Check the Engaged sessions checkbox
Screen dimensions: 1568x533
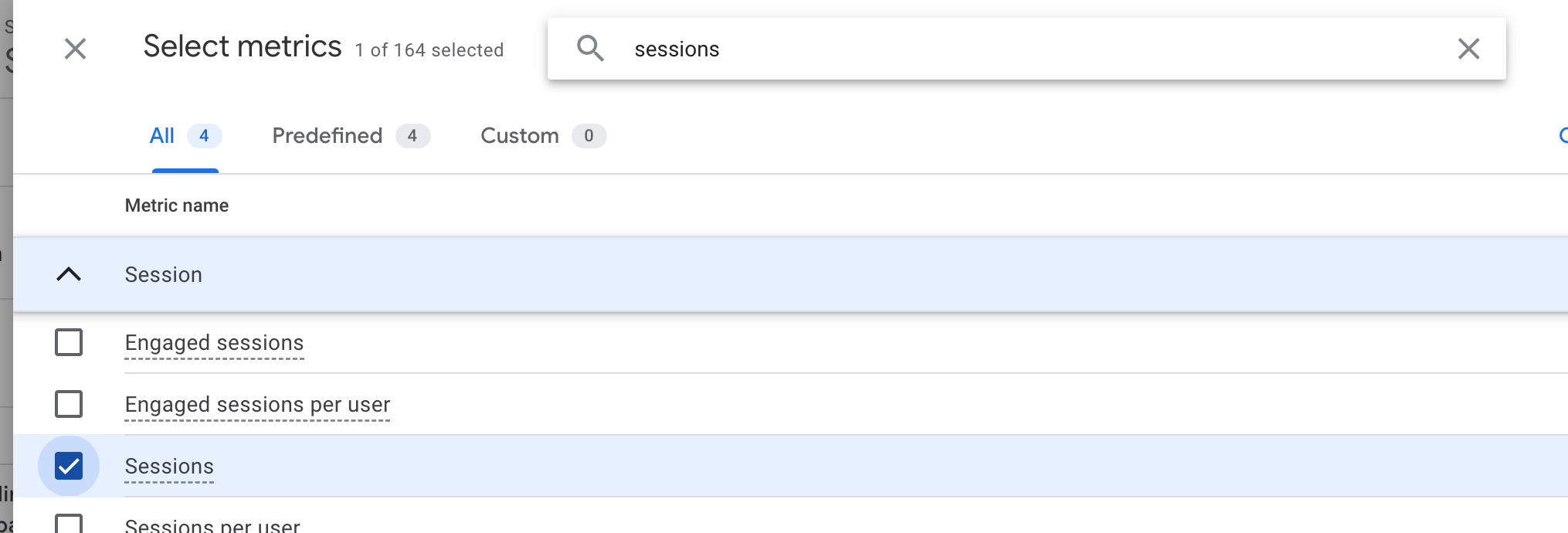click(69, 342)
